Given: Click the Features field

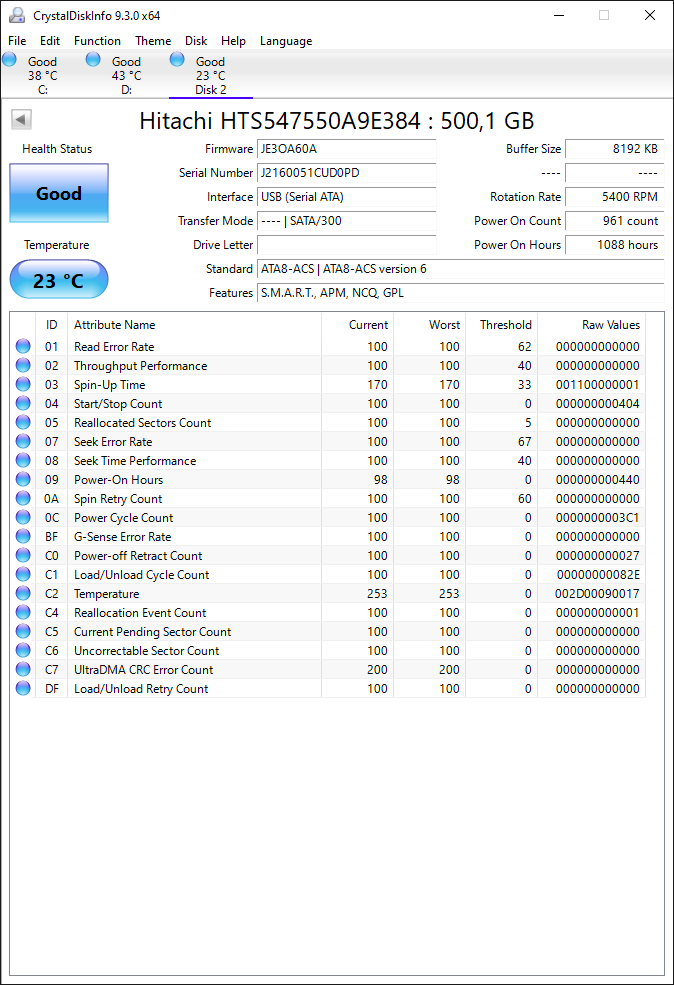Looking at the screenshot, I should [x=460, y=293].
